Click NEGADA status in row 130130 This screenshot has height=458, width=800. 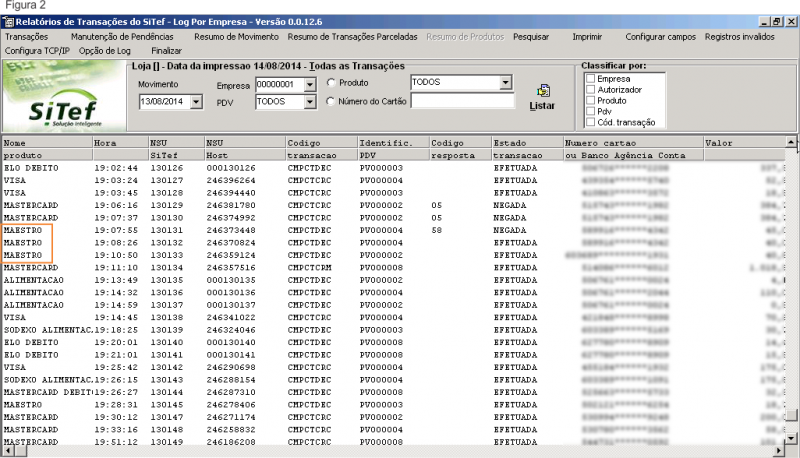click(x=510, y=218)
